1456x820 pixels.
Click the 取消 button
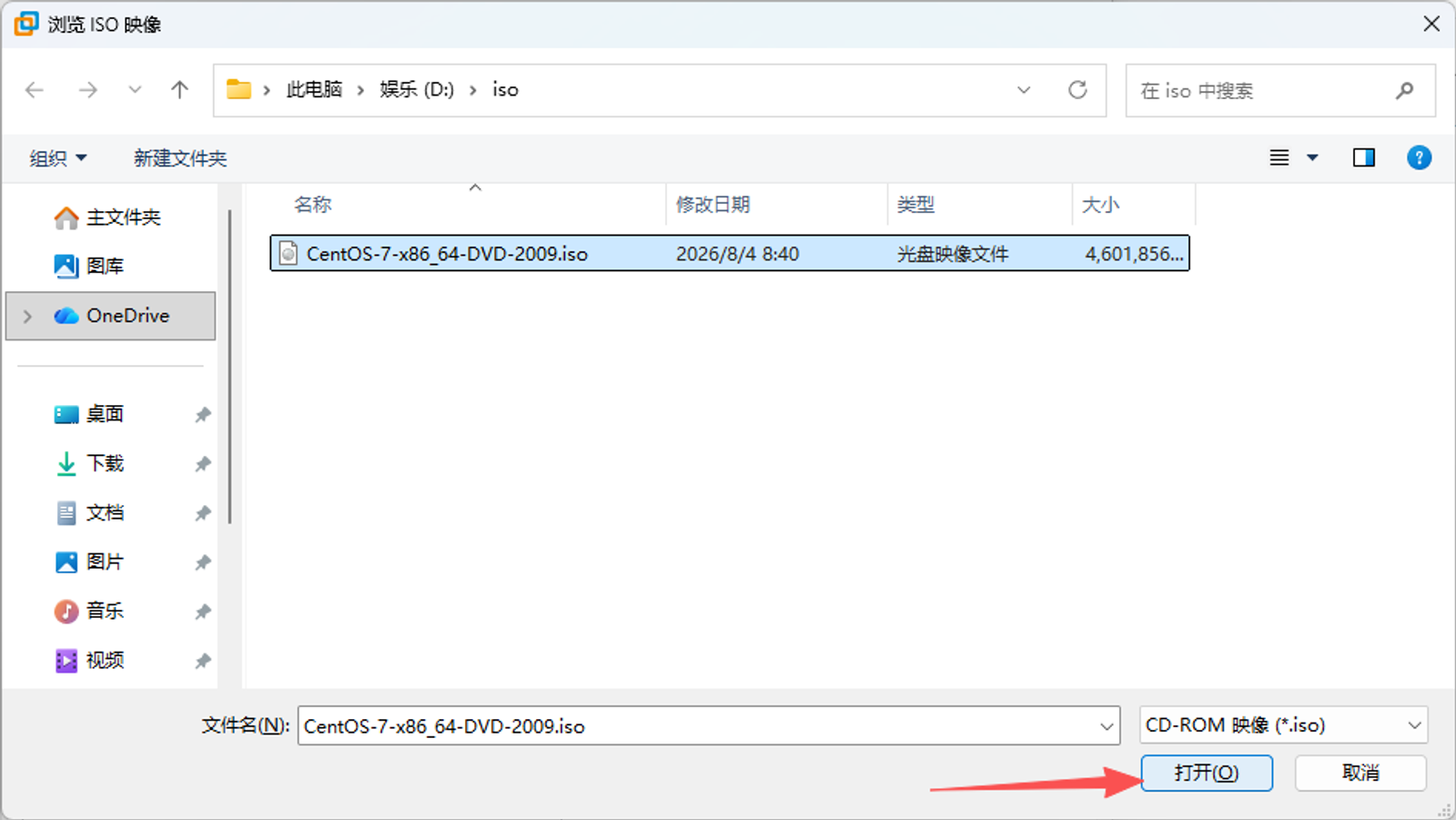coord(1360,773)
